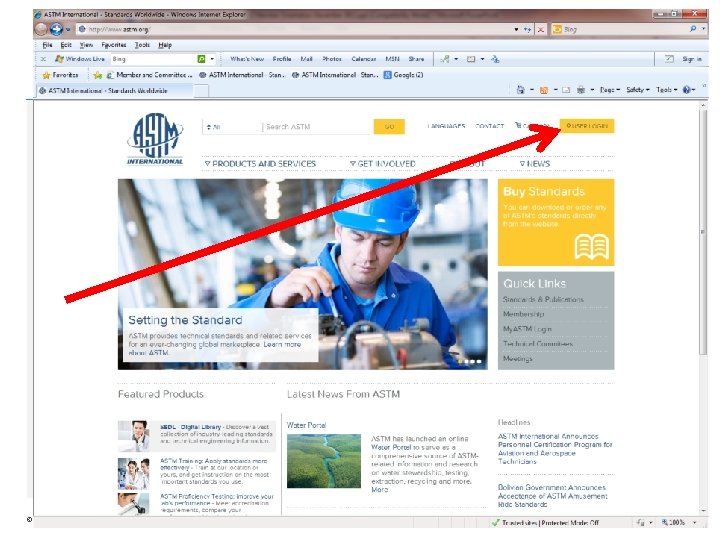Click the MyASTM Login quick link
This screenshot has width=720, height=540.
pos(527,329)
